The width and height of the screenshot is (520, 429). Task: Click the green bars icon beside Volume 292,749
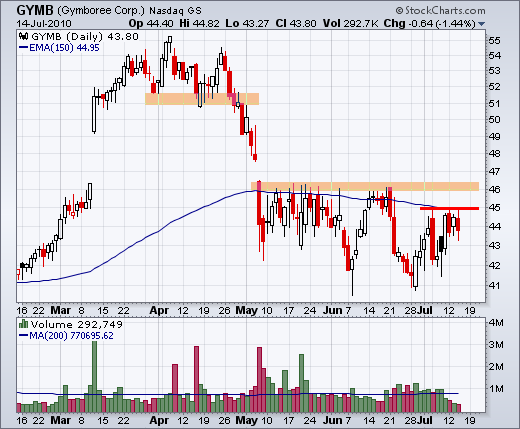click(x=23, y=324)
